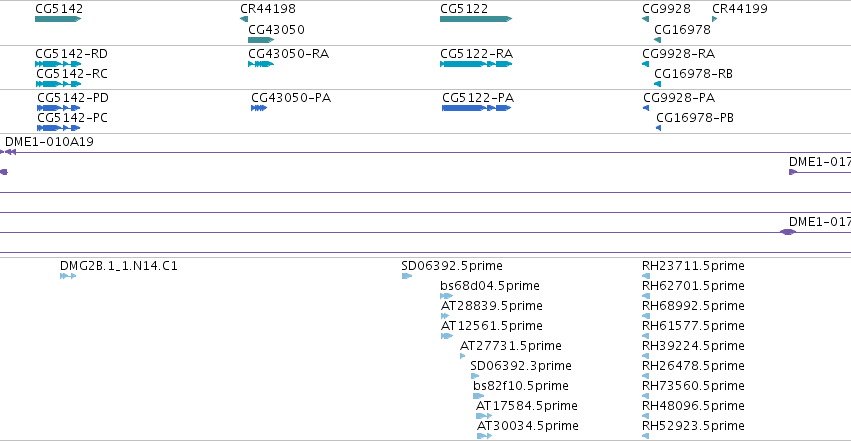Screen dimensions: 851x441
Task: Open the CR44199 gene label
Action: click(740, 9)
